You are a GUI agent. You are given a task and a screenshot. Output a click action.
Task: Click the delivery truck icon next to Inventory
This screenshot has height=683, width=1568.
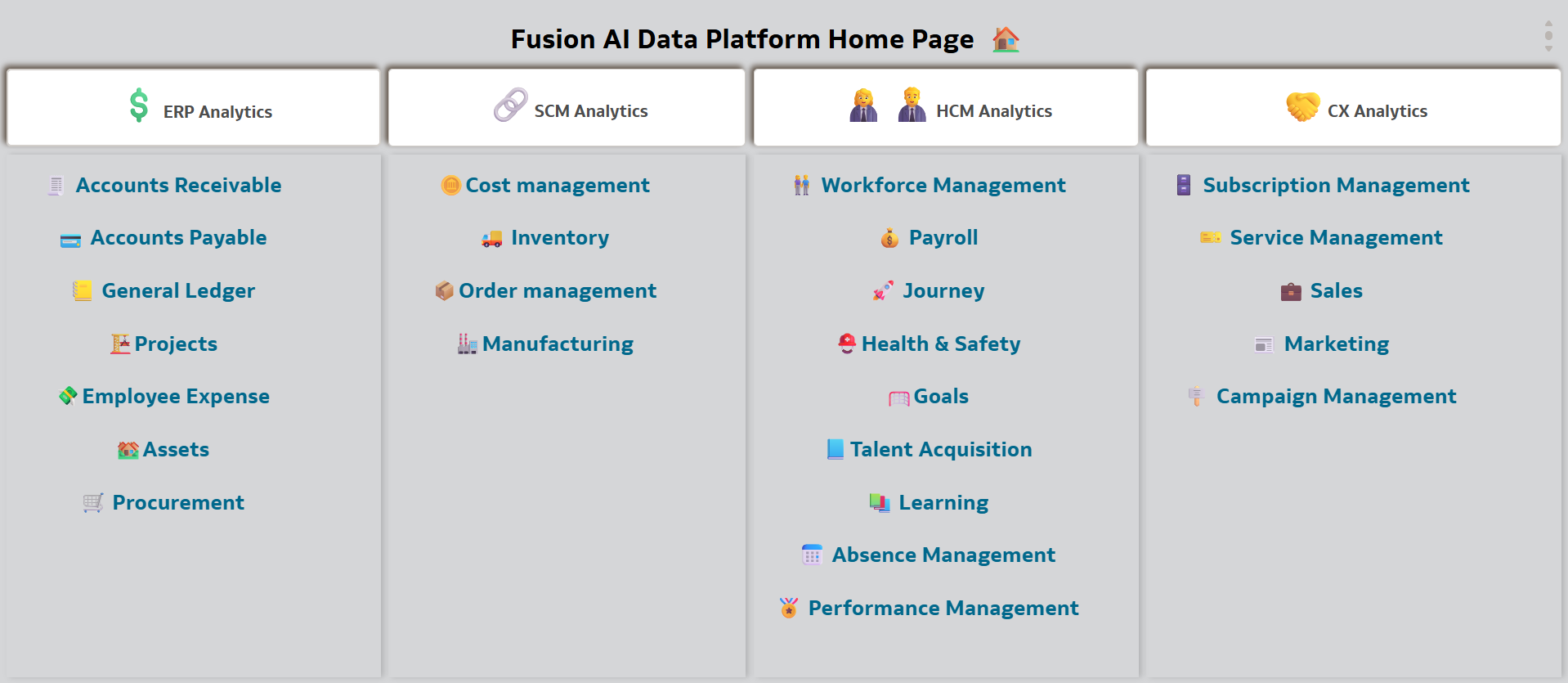click(x=491, y=239)
